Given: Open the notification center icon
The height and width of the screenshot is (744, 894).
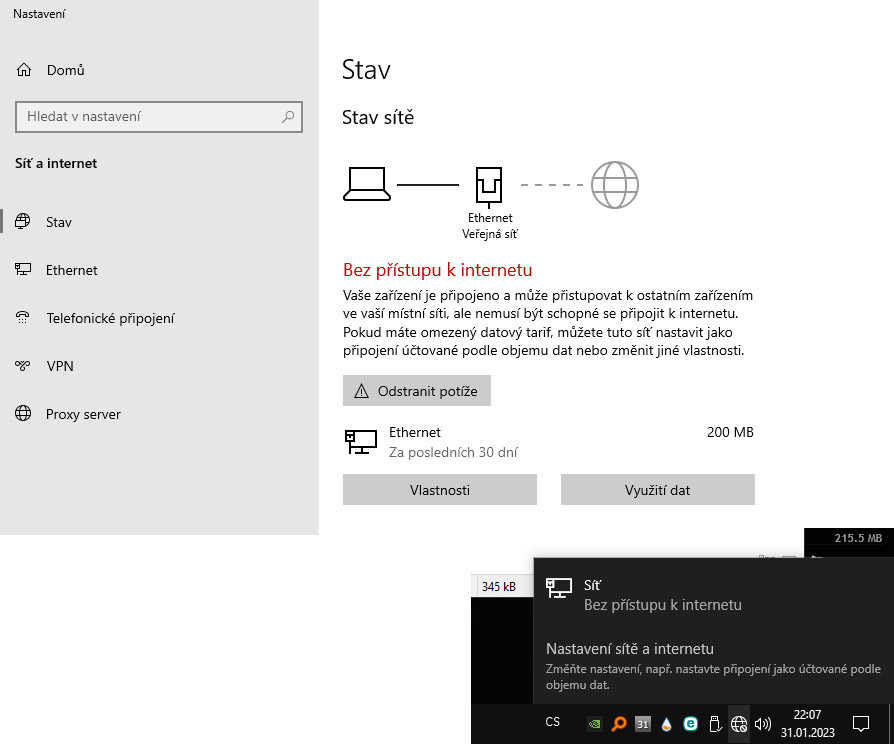Looking at the screenshot, I should pyautogui.click(x=860, y=723).
